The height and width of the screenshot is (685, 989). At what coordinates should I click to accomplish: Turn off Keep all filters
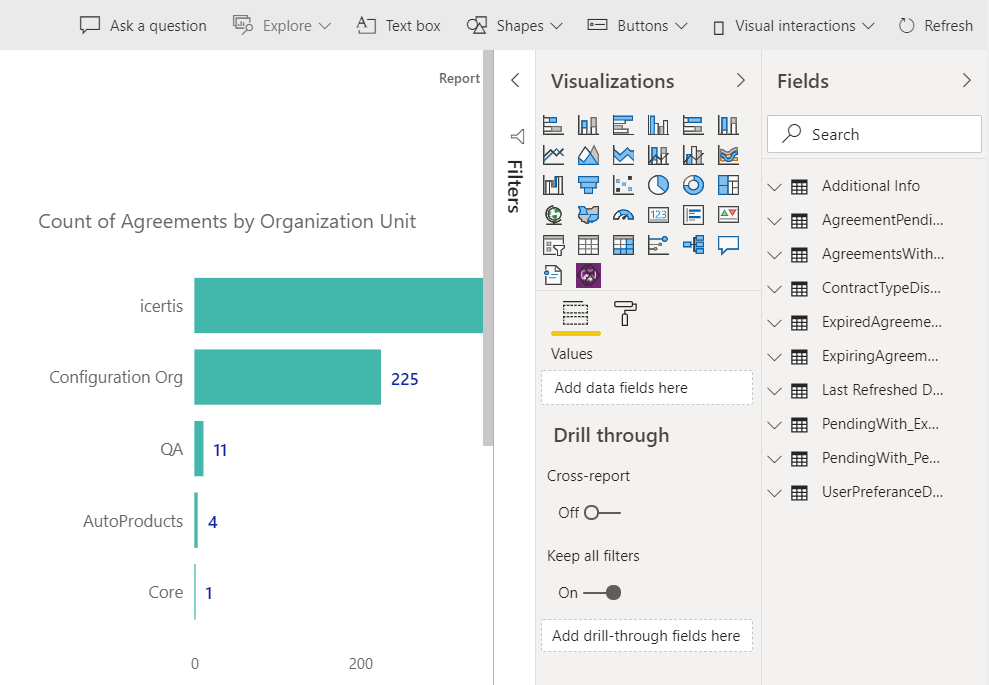tap(602, 593)
